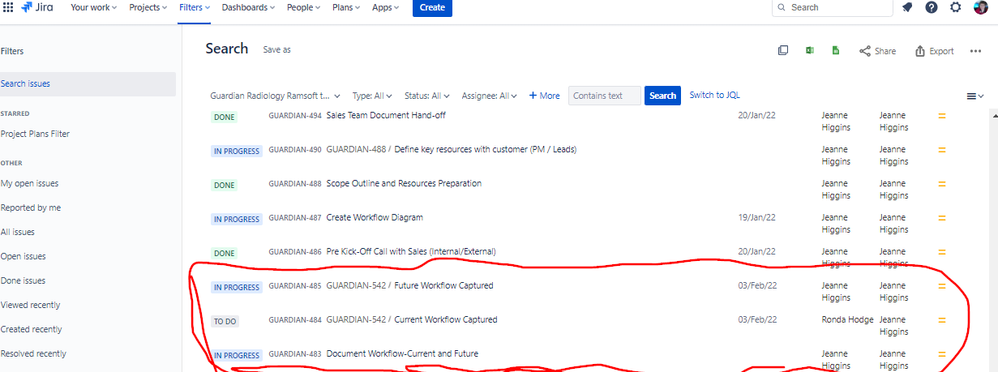
Task: Open Resolved recently filter
Action: [x=33, y=354]
